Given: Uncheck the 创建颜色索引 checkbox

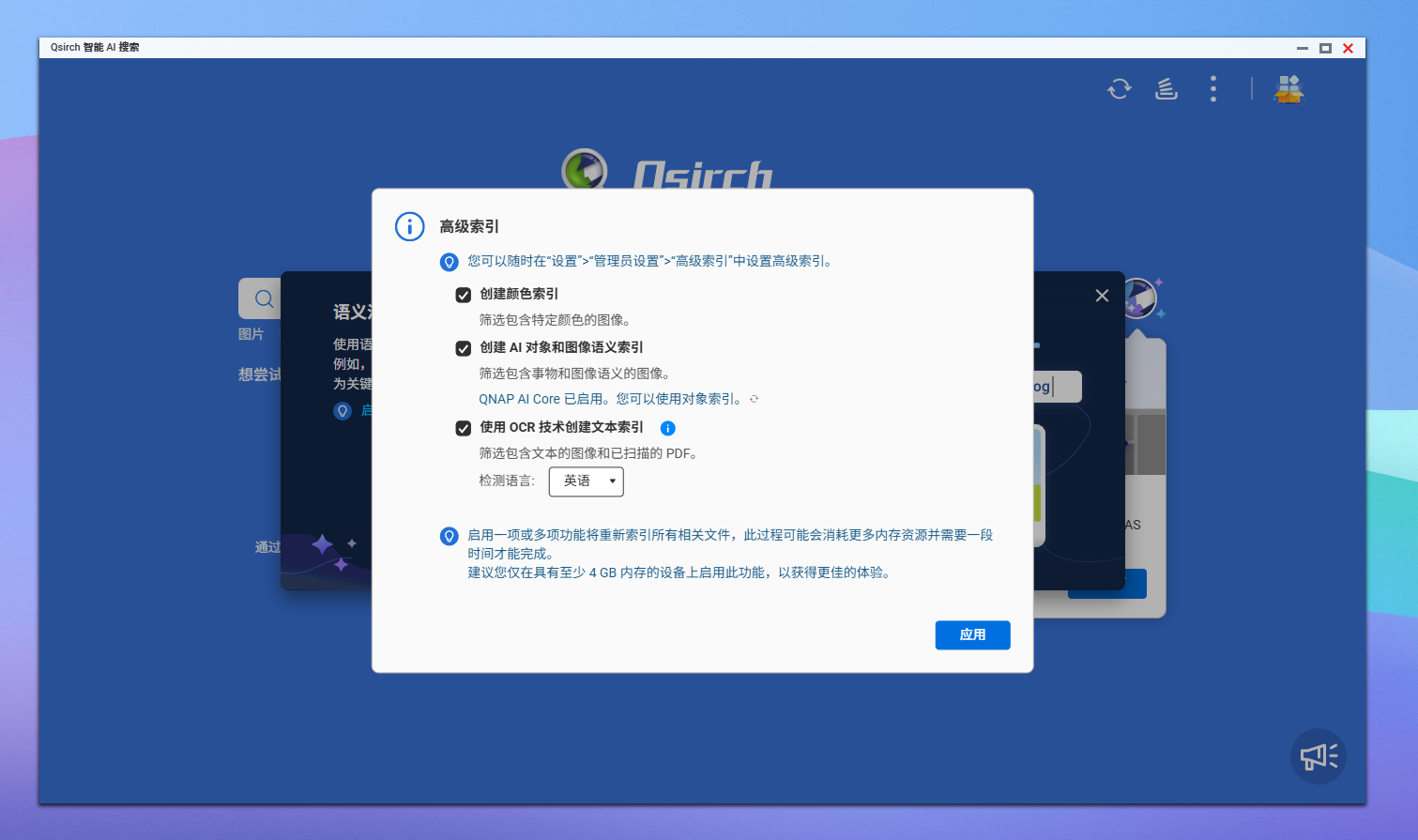Looking at the screenshot, I should [x=463, y=295].
